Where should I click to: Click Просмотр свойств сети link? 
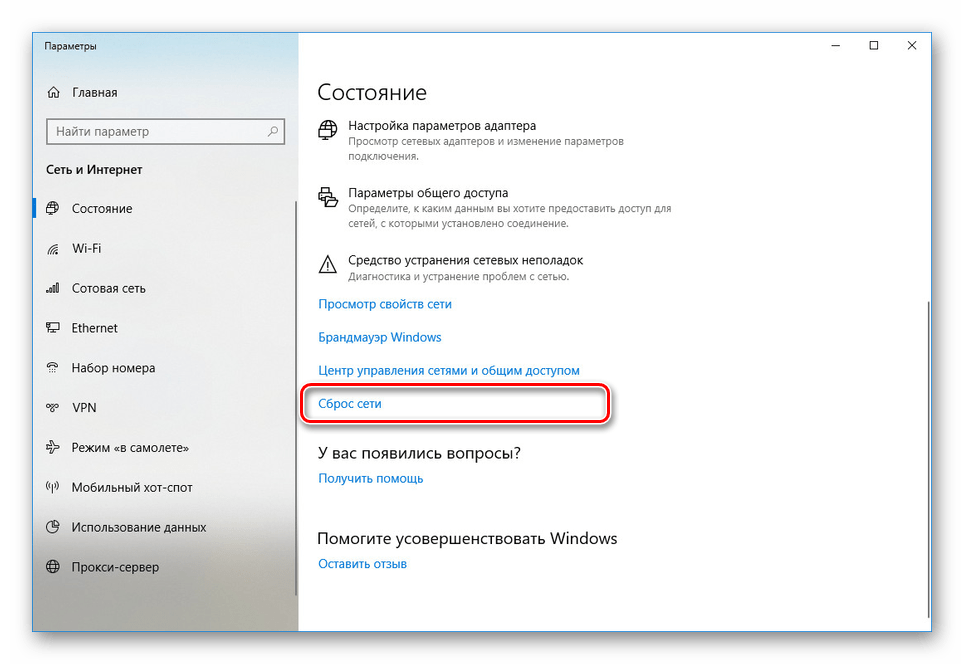pyautogui.click(x=385, y=304)
